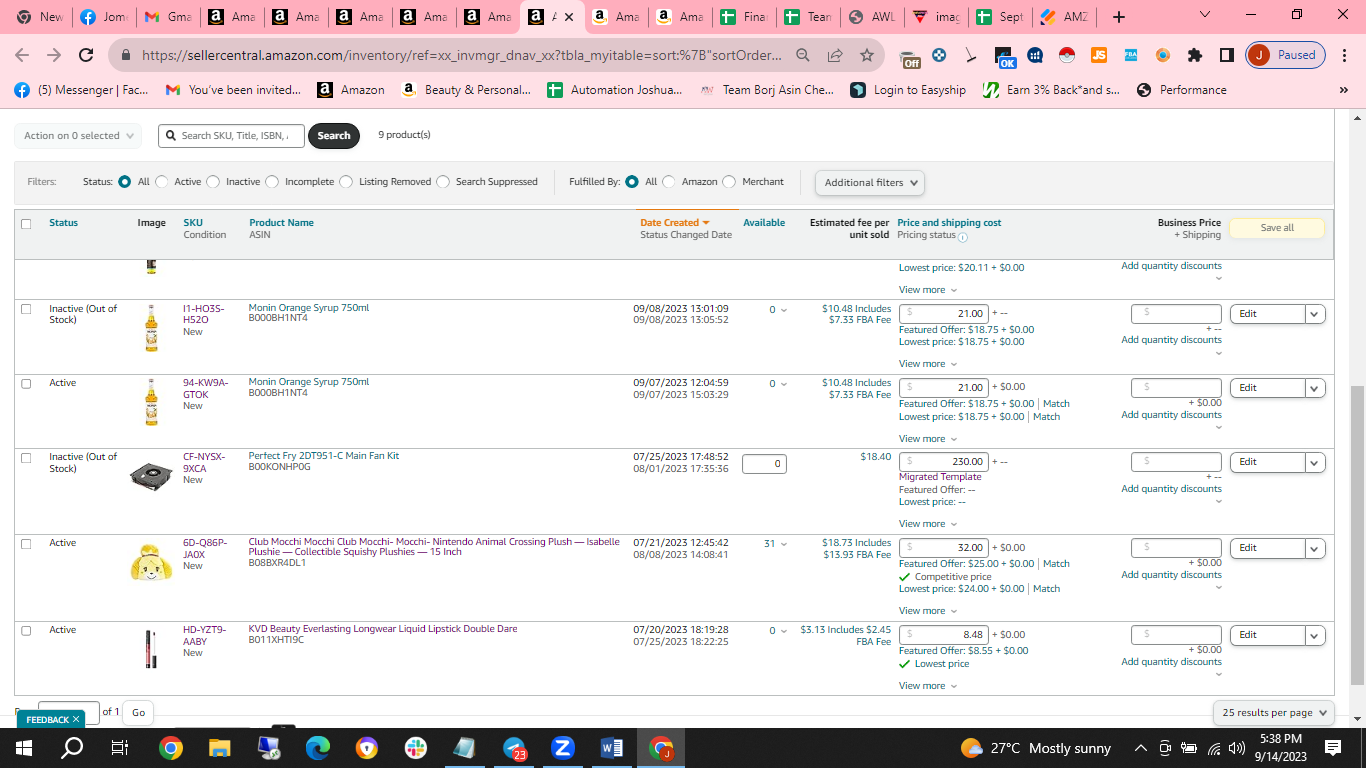Open Microsoft Word from the taskbar

coord(612,747)
